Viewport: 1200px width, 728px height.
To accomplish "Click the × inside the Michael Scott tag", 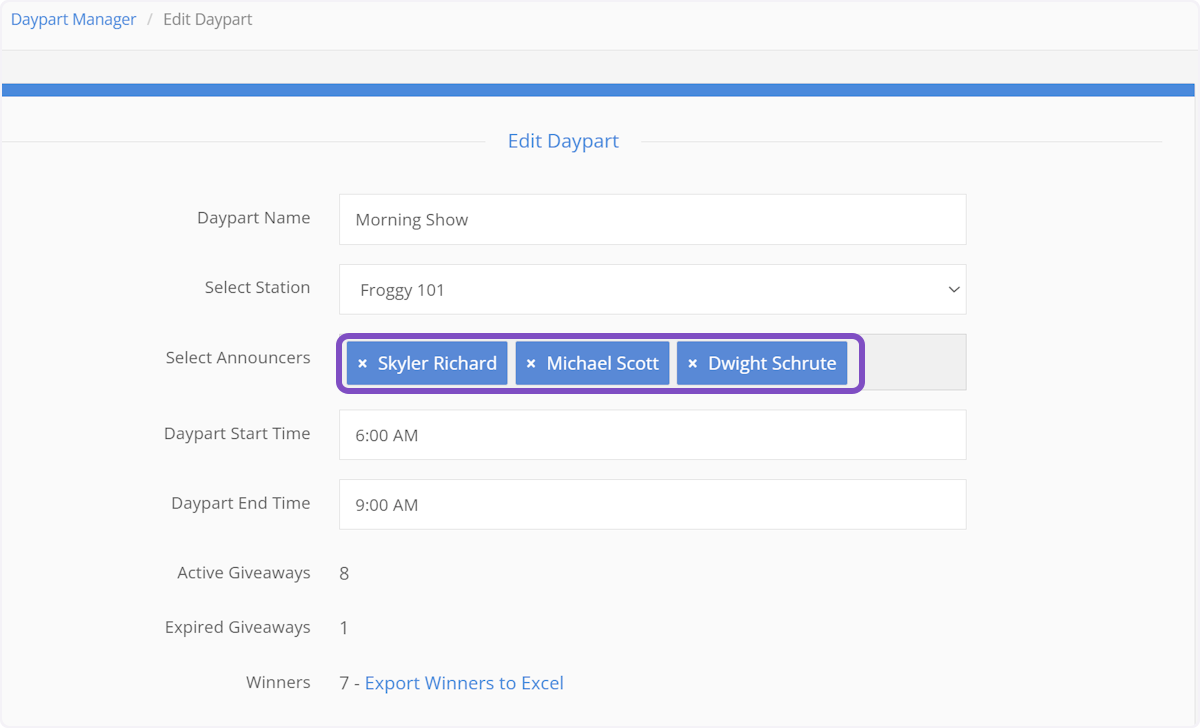I will tap(531, 363).
